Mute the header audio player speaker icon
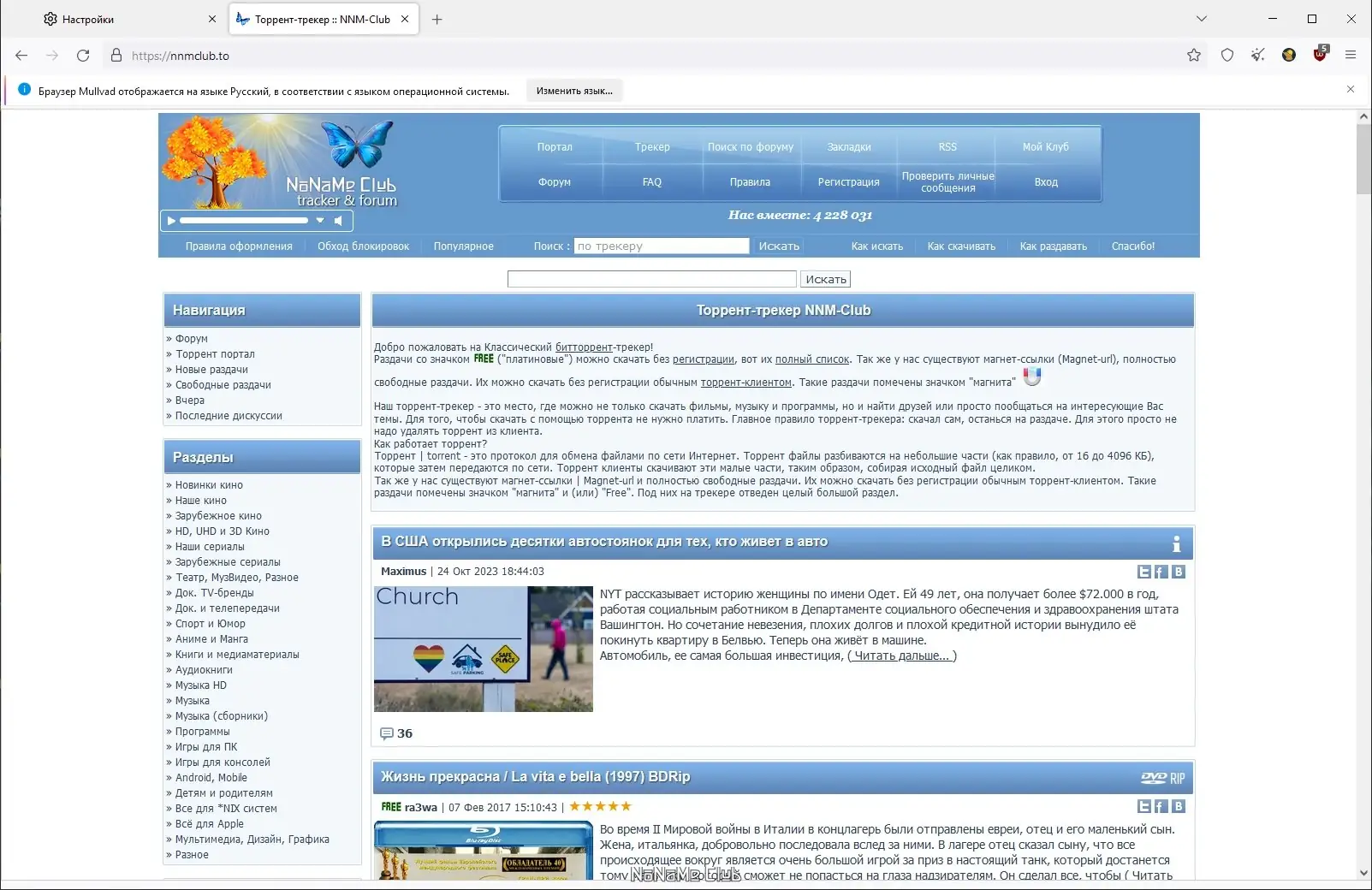The width and height of the screenshot is (1372, 890). pyautogui.click(x=338, y=221)
